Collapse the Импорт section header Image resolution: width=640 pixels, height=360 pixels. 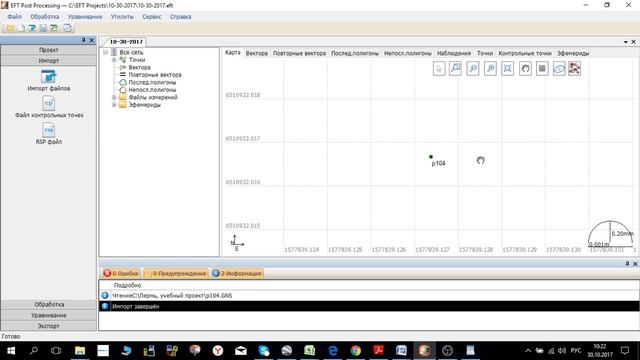point(49,60)
